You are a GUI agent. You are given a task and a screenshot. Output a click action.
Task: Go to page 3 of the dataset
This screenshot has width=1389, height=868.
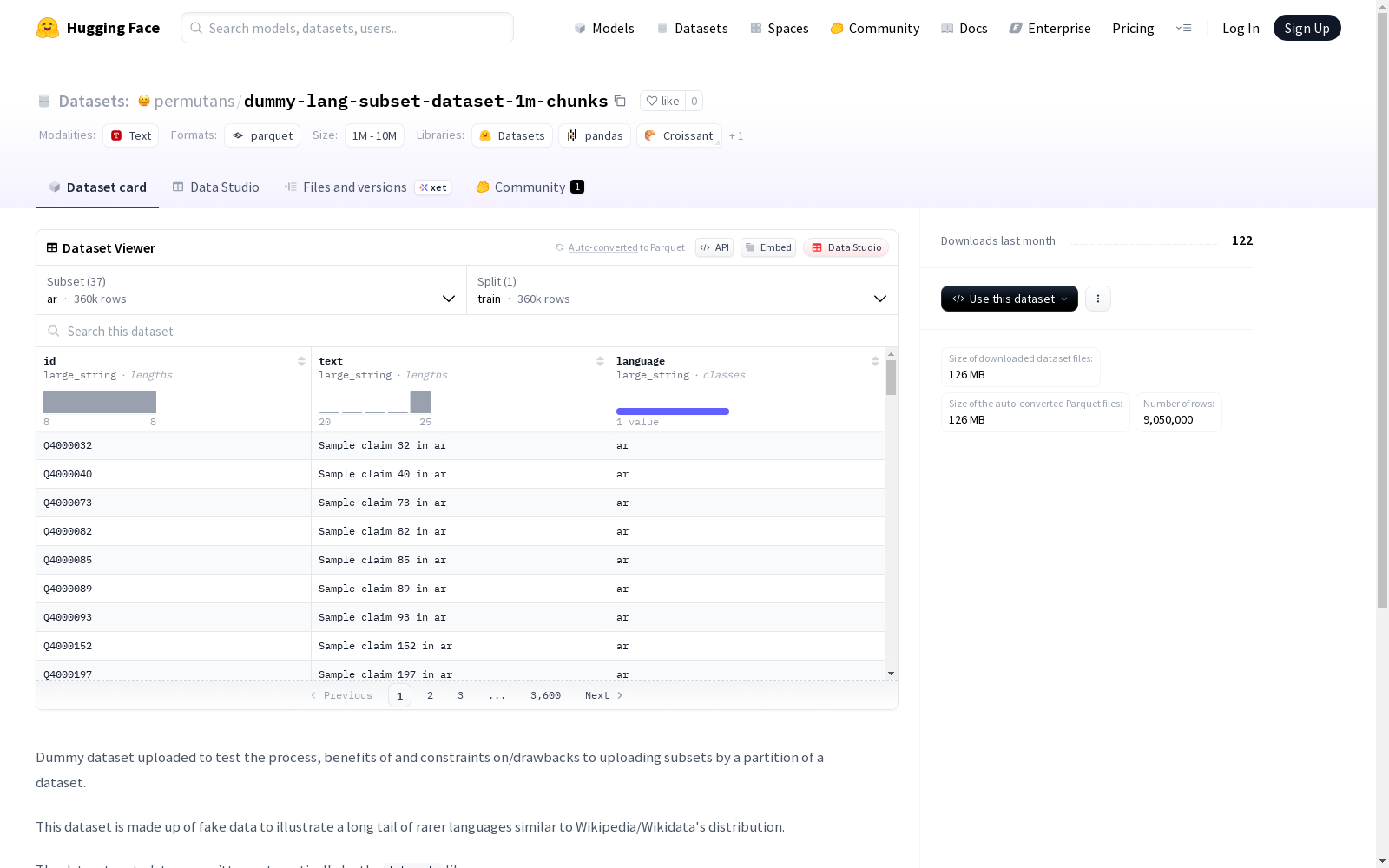pos(460,695)
